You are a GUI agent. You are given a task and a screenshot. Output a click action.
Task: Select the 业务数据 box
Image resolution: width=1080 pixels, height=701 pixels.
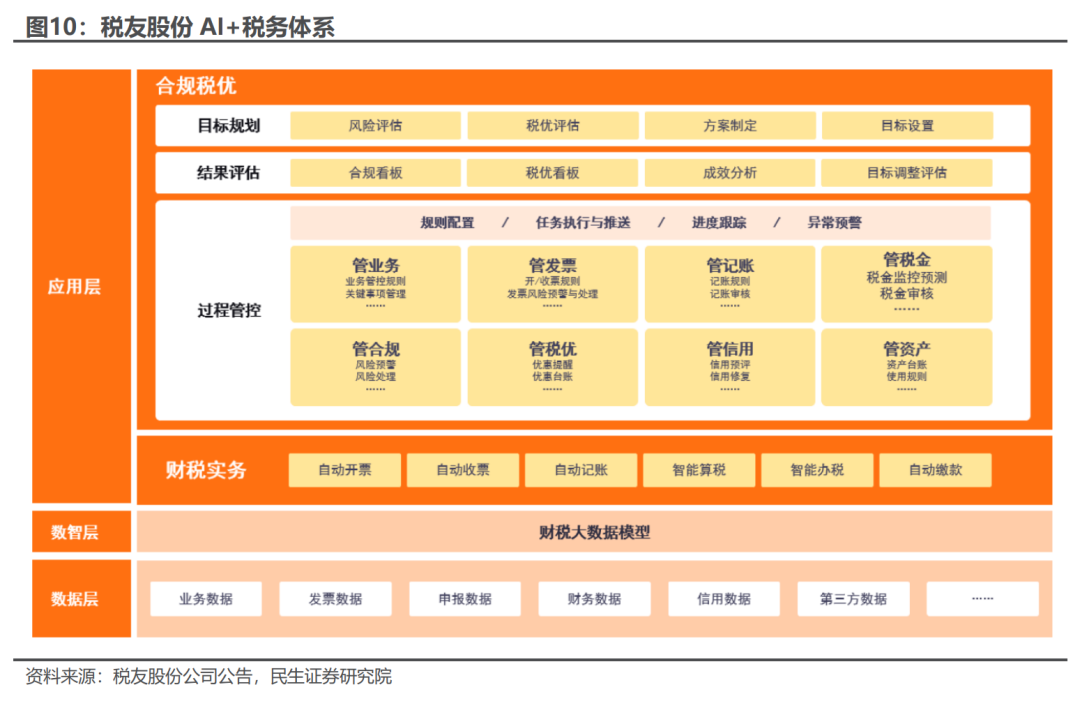point(206,598)
